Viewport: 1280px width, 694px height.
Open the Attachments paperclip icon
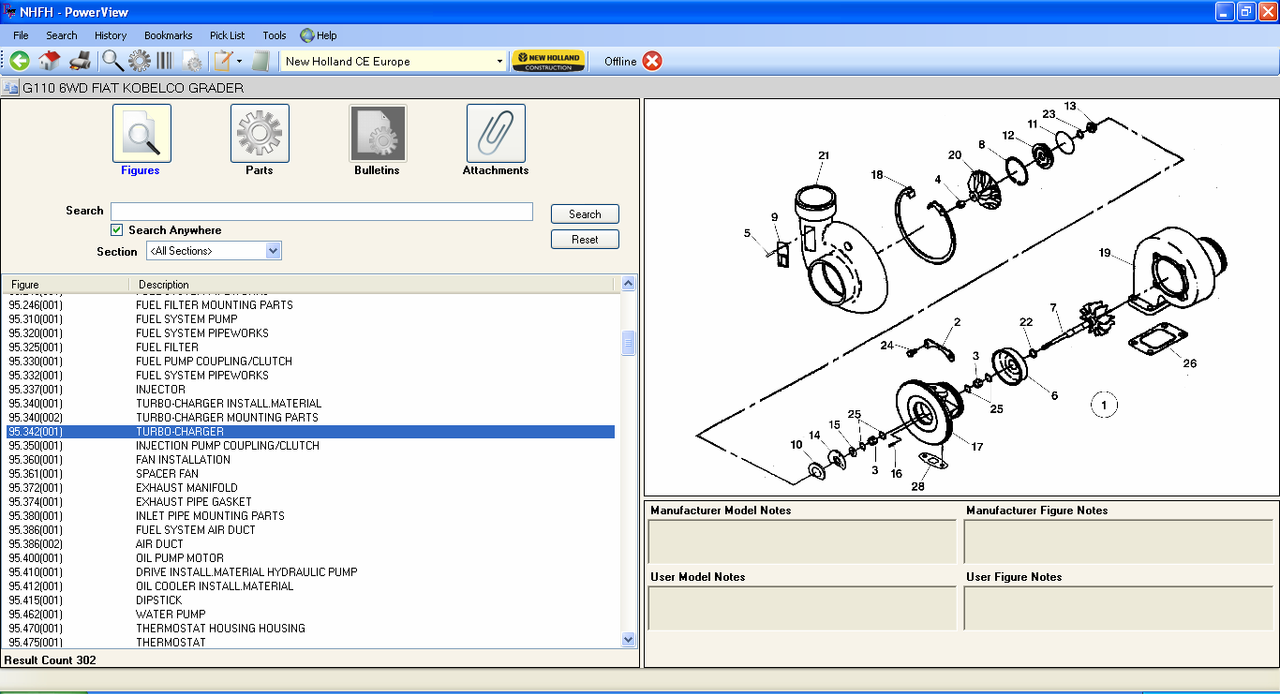click(x=496, y=133)
